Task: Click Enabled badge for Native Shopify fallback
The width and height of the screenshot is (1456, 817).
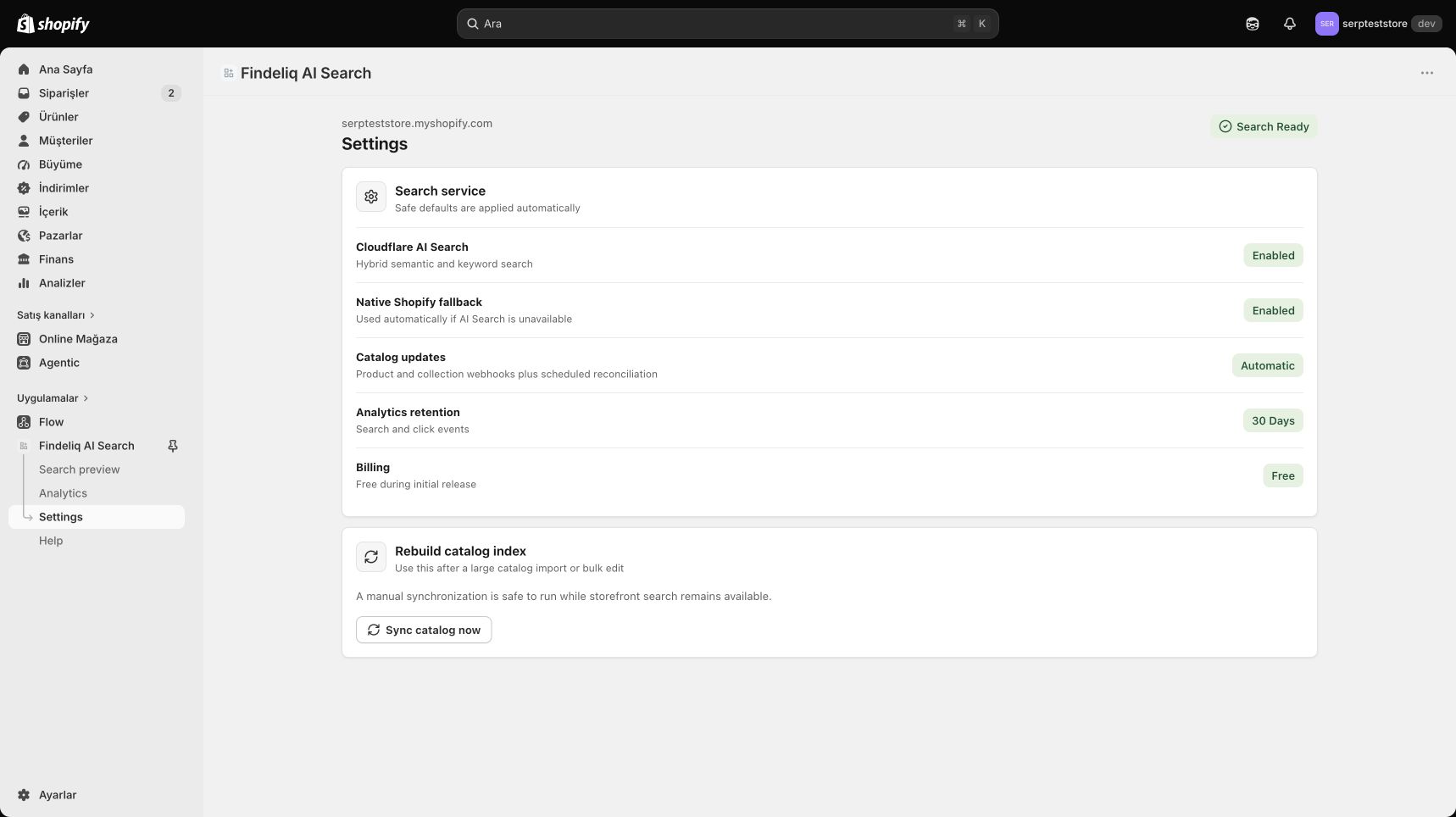Action: point(1273,310)
